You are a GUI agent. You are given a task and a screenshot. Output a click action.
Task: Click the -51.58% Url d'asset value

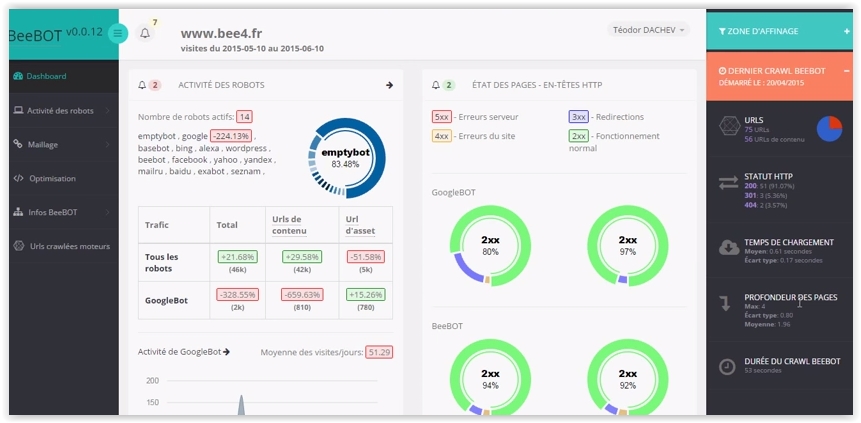pos(366,257)
